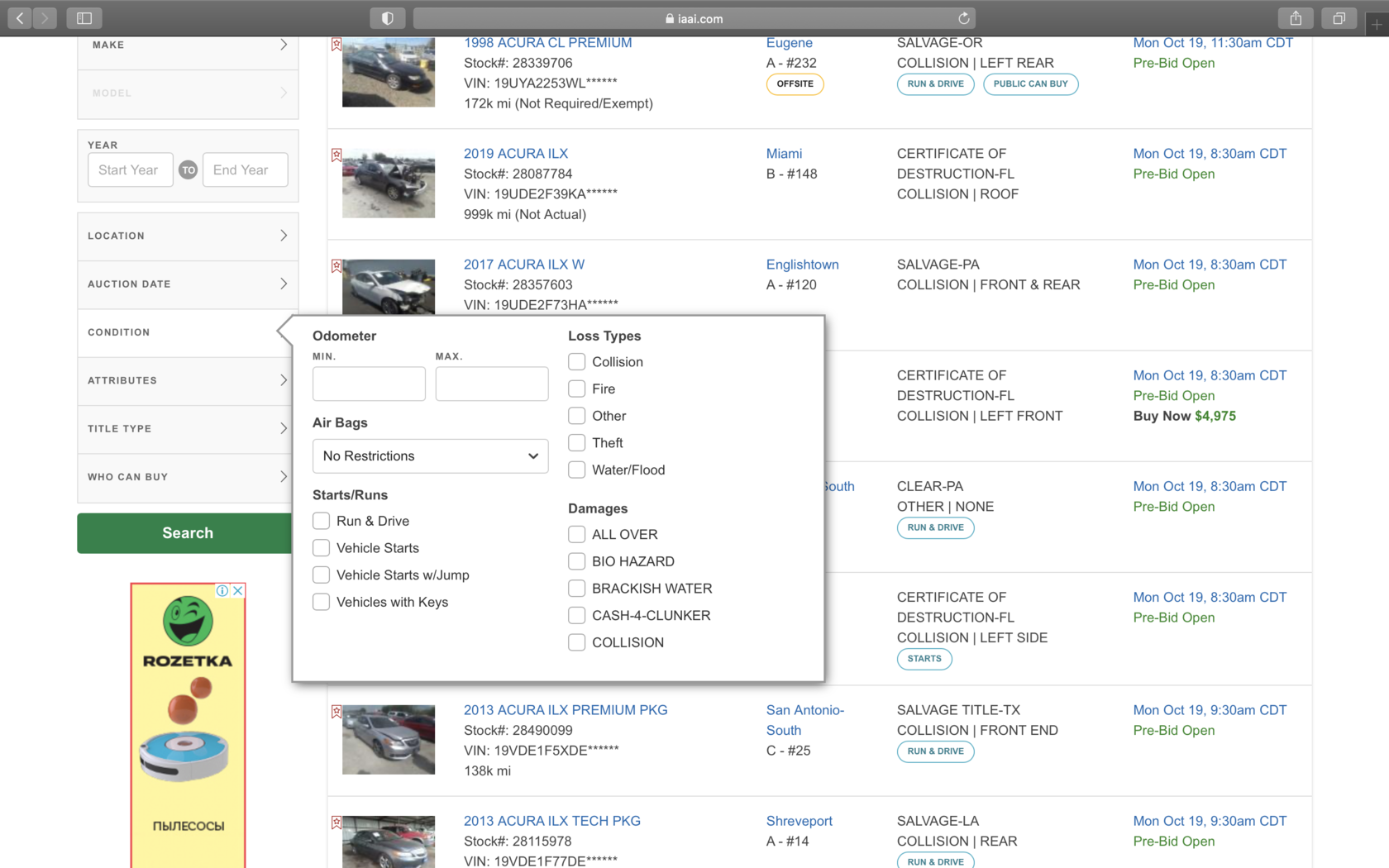Screen dimensions: 1389x868
Task: Go forward in Safari browser
Action: pos(45,17)
